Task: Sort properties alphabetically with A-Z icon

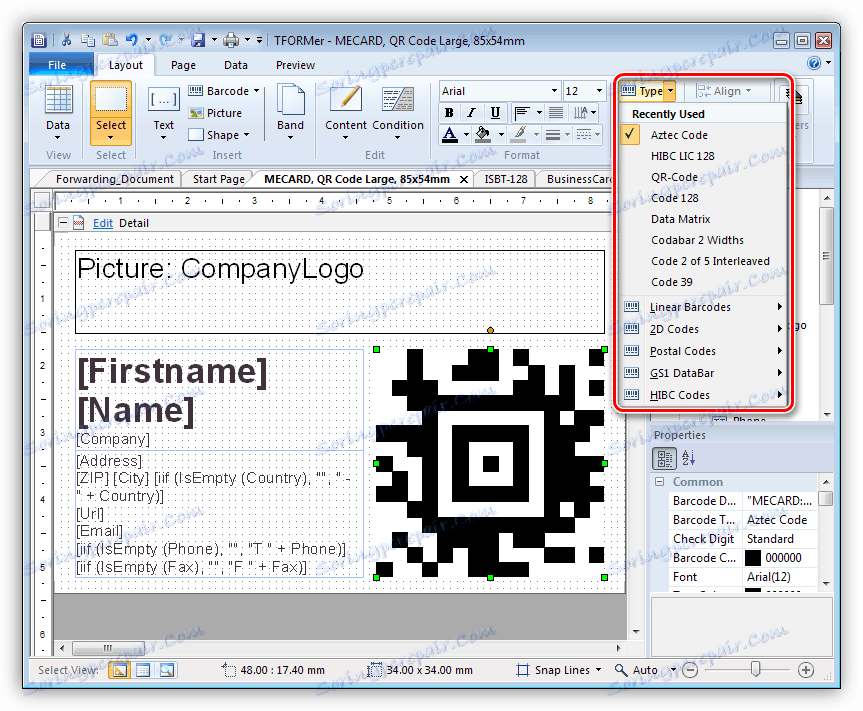Action: click(x=689, y=458)
